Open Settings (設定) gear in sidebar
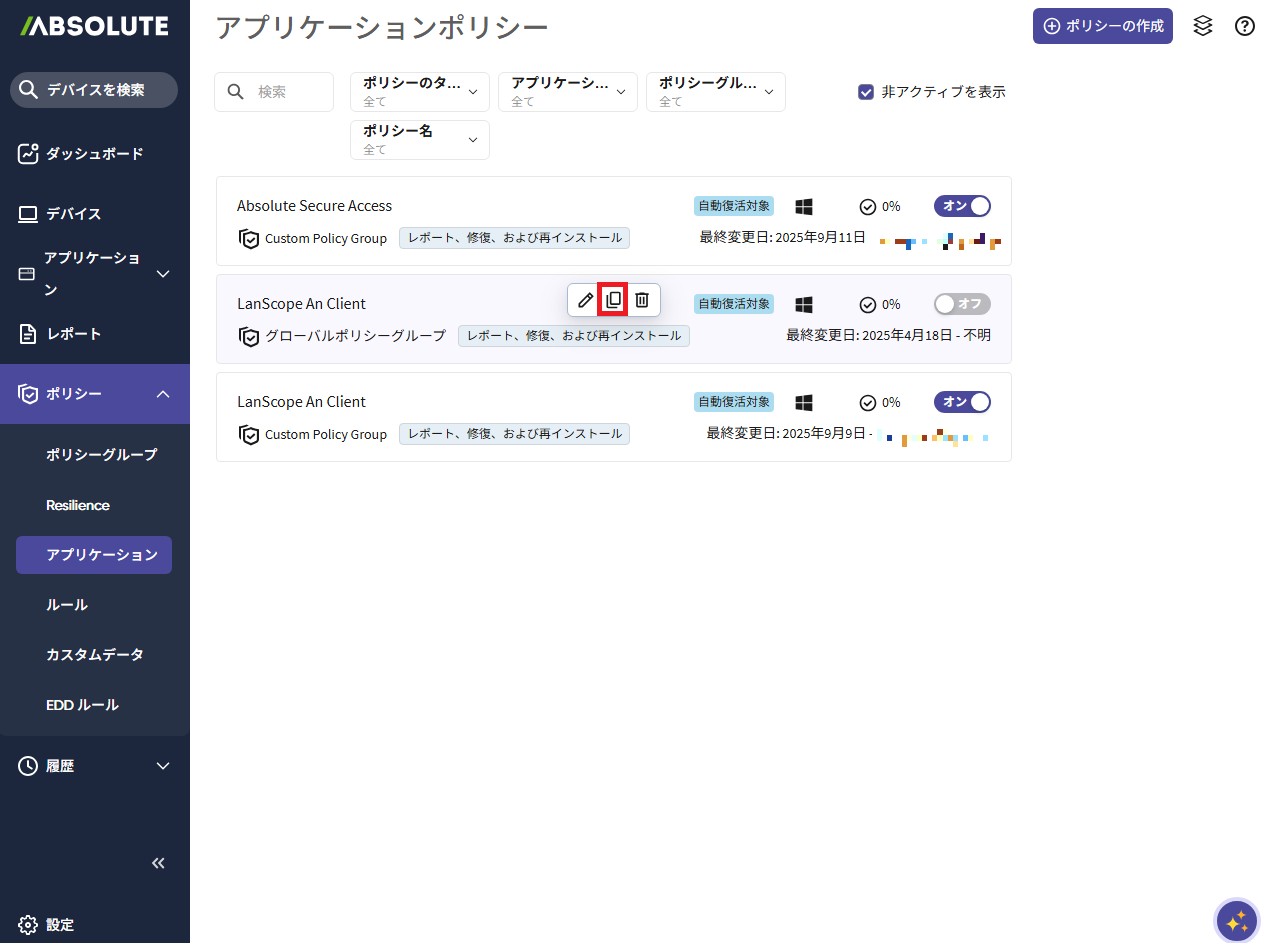The width and height of the screenshot is (1262, 943). pyautogui.click(x=47, y=924)
